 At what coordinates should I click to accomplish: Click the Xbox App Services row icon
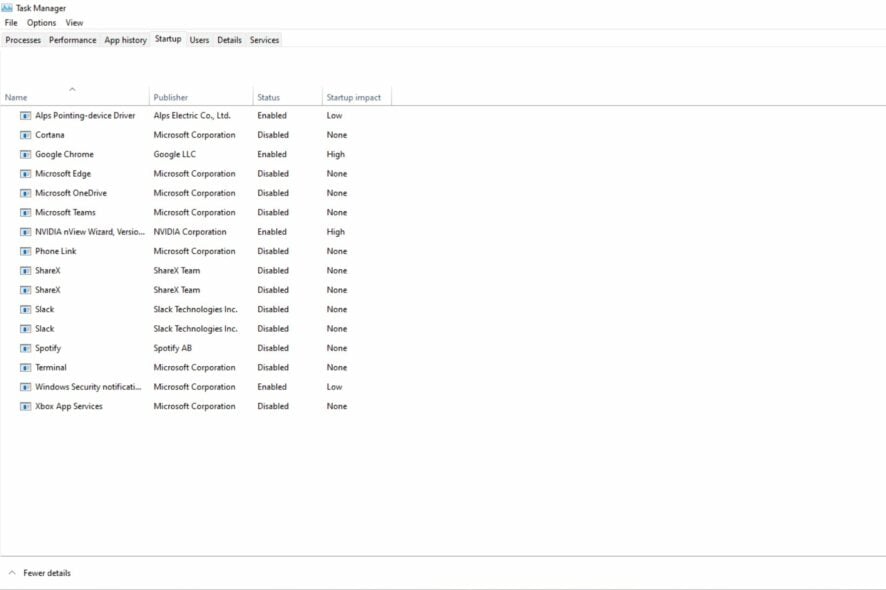25,406
